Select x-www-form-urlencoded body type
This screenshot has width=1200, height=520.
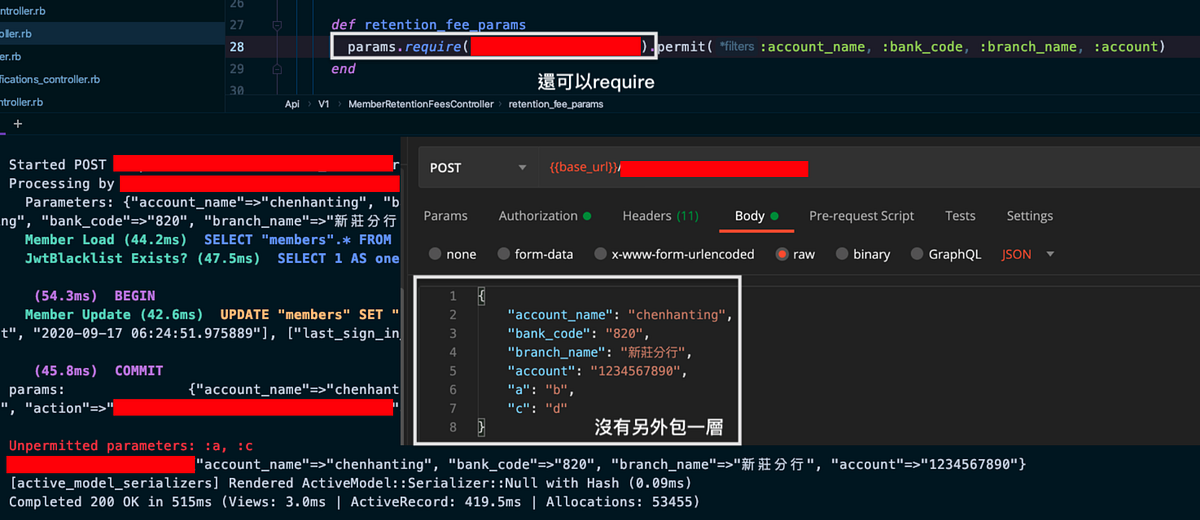(x=673, y=254)
